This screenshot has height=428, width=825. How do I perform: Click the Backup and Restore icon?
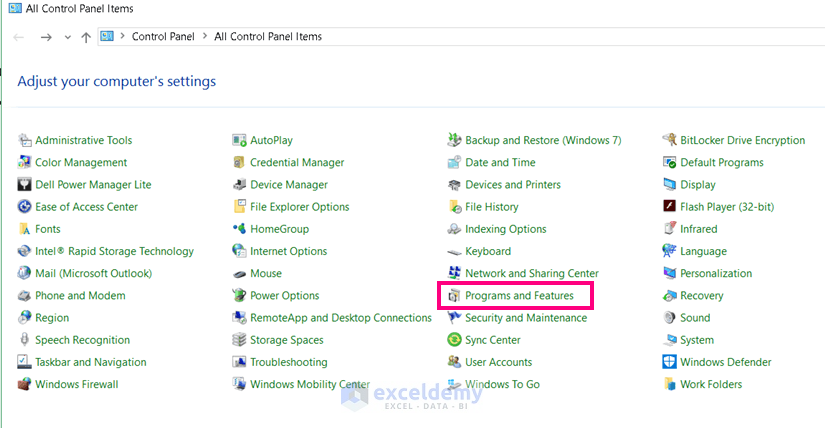pyautogui.click(x=454, y=140)
